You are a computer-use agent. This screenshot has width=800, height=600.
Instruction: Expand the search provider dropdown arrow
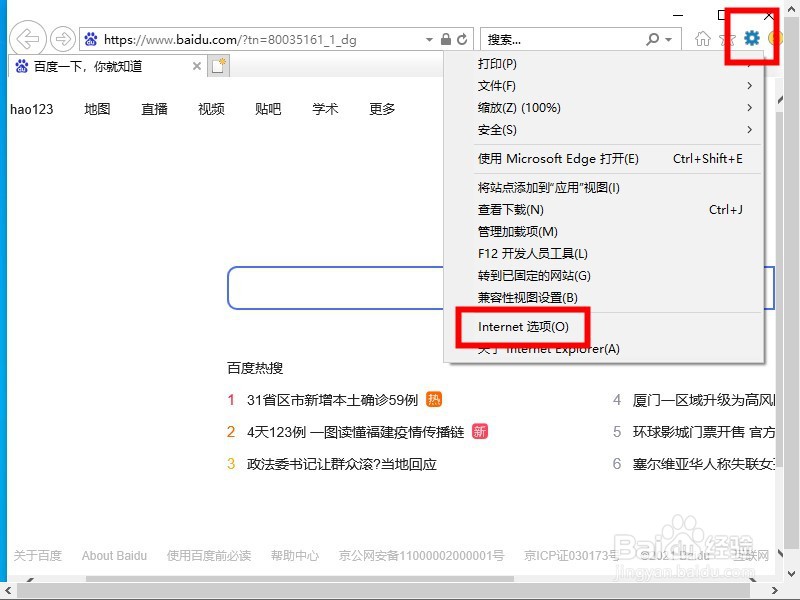tap(668, 39)
